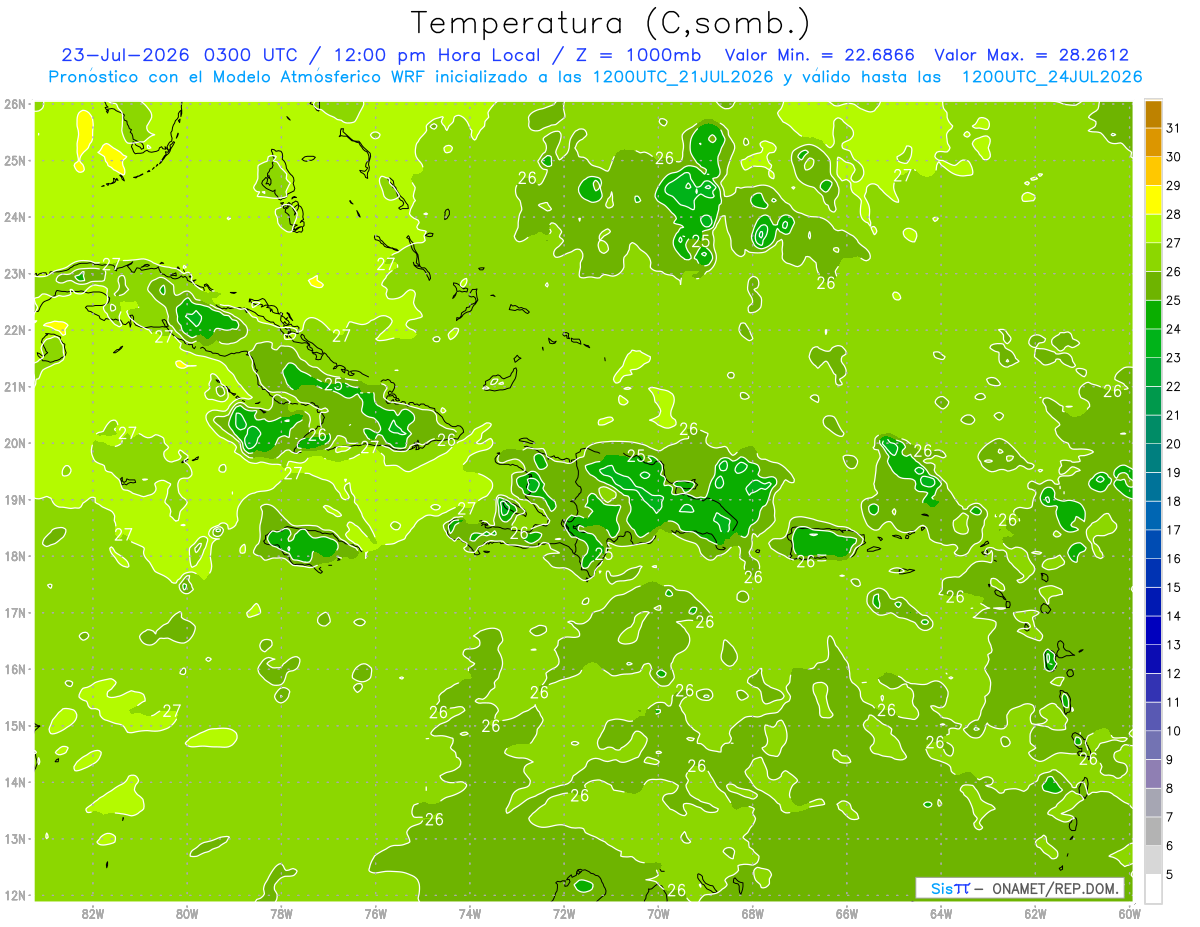Image resolution: width=1200 pixels, height=927 pixels.
Task: Click the 25N latitude axis label
Action: pyautogui.click(x=14, y=160)
